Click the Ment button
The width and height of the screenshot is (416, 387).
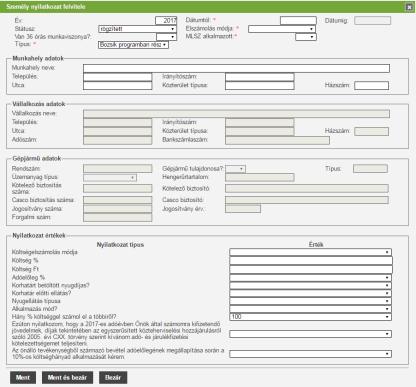pos(23,378)
